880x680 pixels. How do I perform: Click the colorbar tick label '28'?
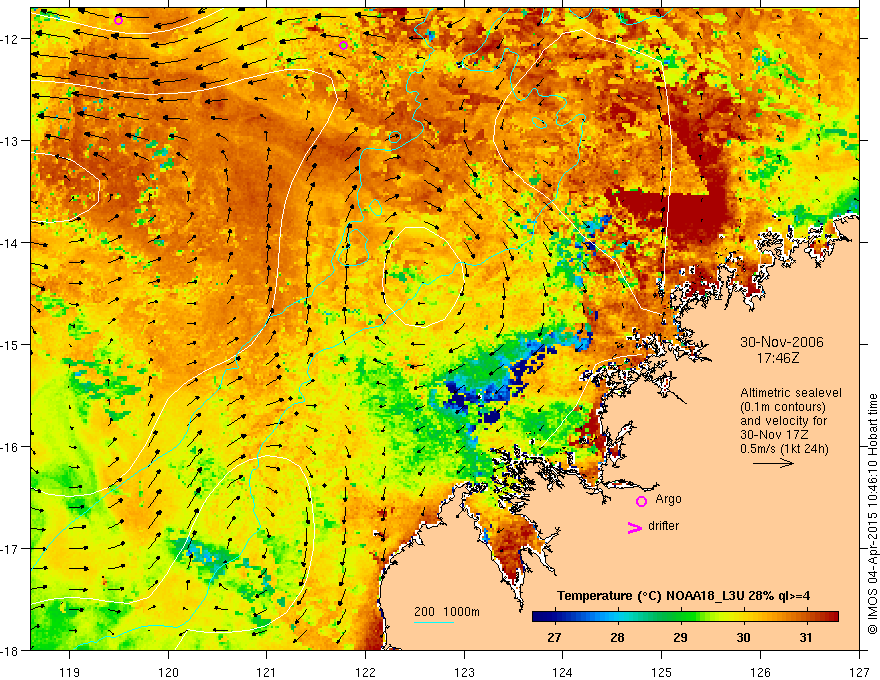tap(617, 637)
